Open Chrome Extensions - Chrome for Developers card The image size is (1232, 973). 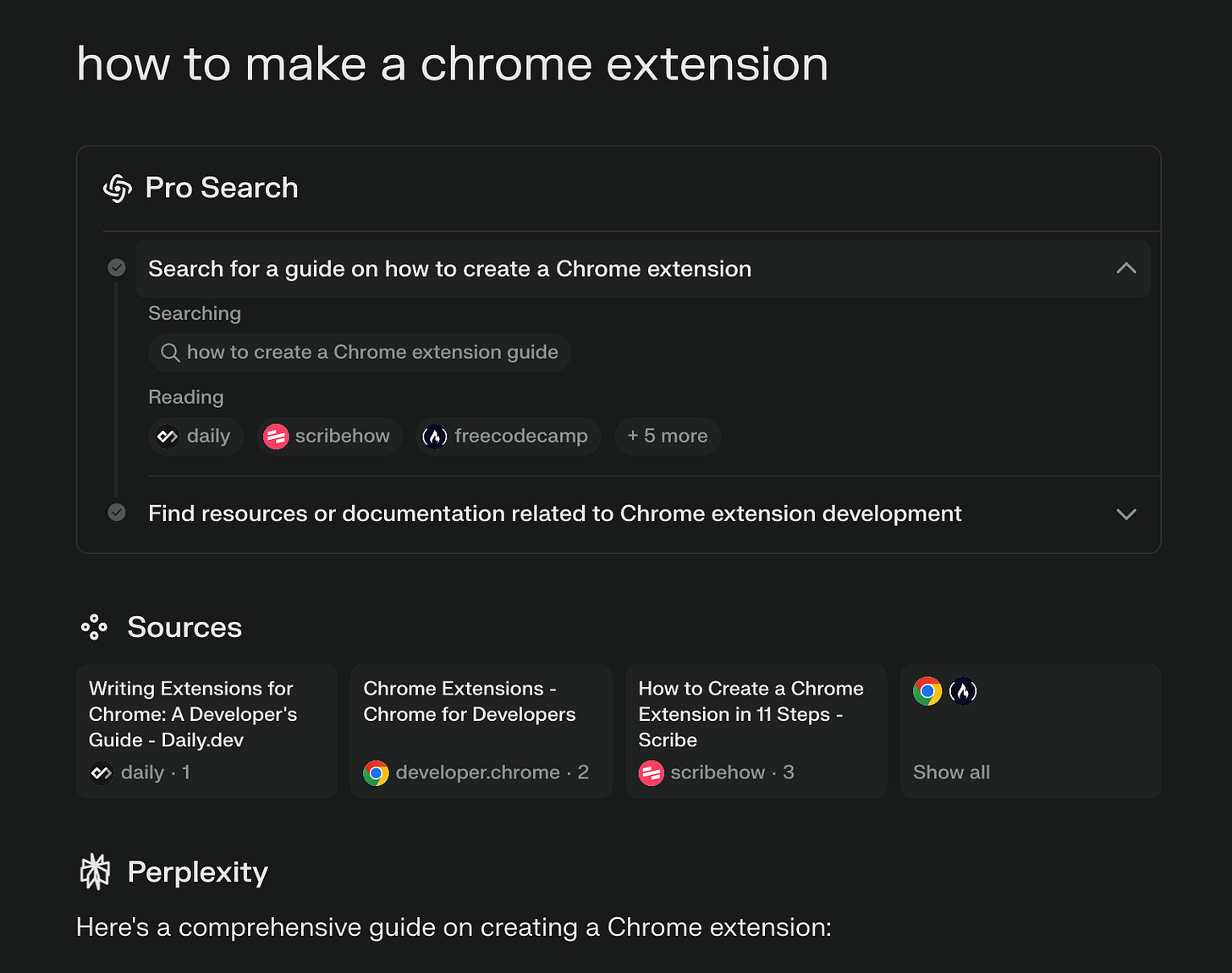(x=481, y=730)
